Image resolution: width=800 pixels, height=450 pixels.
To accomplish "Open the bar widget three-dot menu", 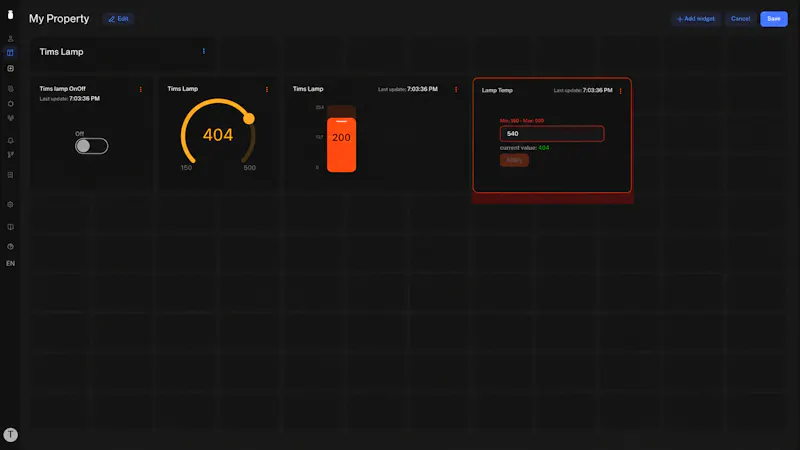I will click(x=456, y=89).
